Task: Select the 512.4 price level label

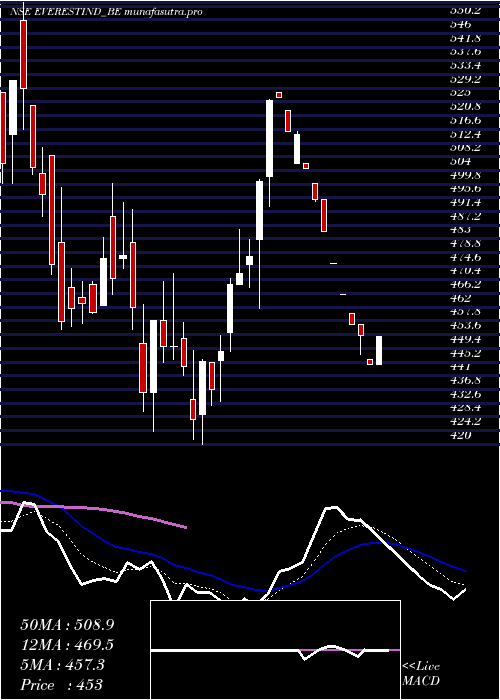Action: 465,134
